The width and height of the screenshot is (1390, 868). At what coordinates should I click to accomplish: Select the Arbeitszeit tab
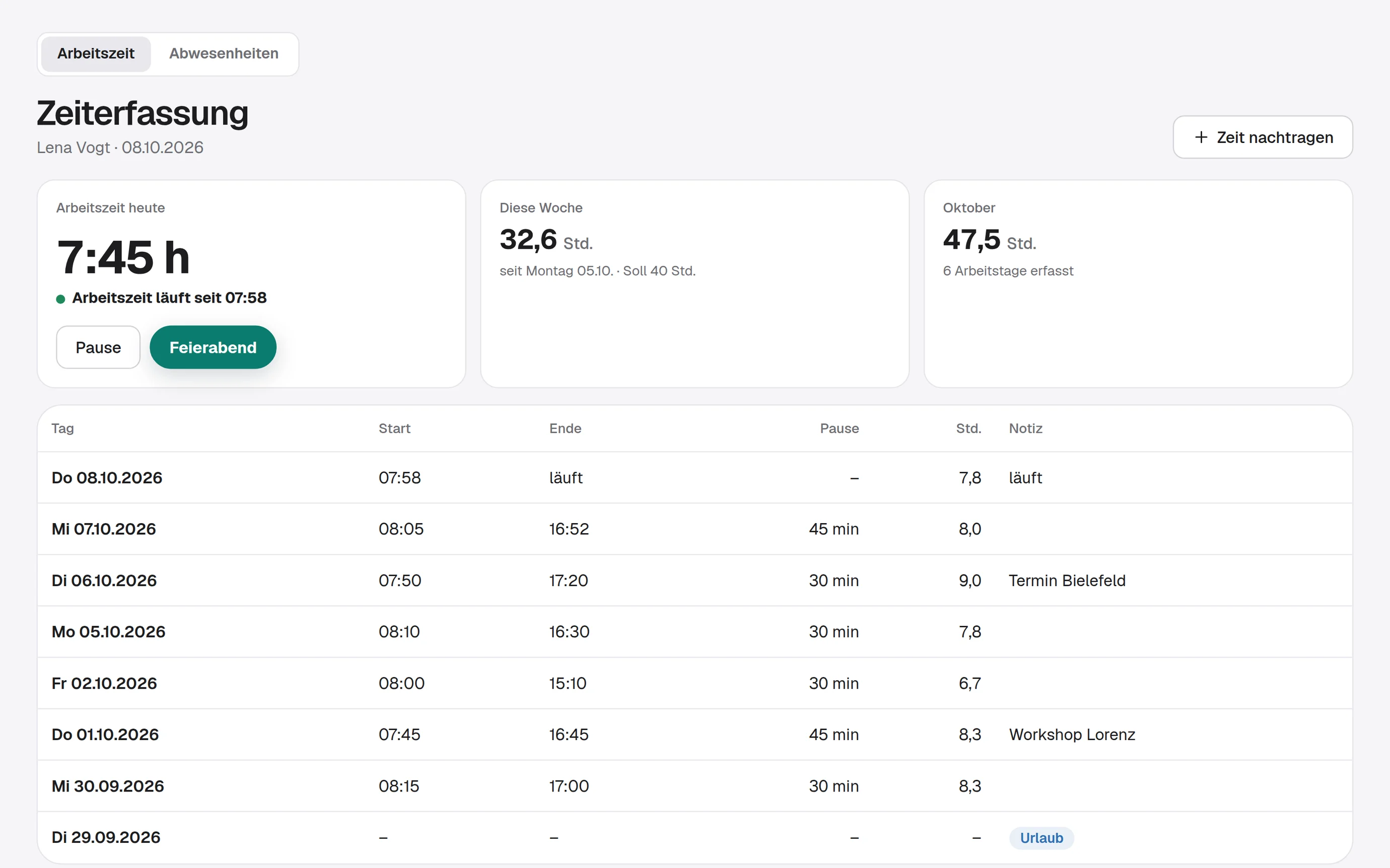96,53
